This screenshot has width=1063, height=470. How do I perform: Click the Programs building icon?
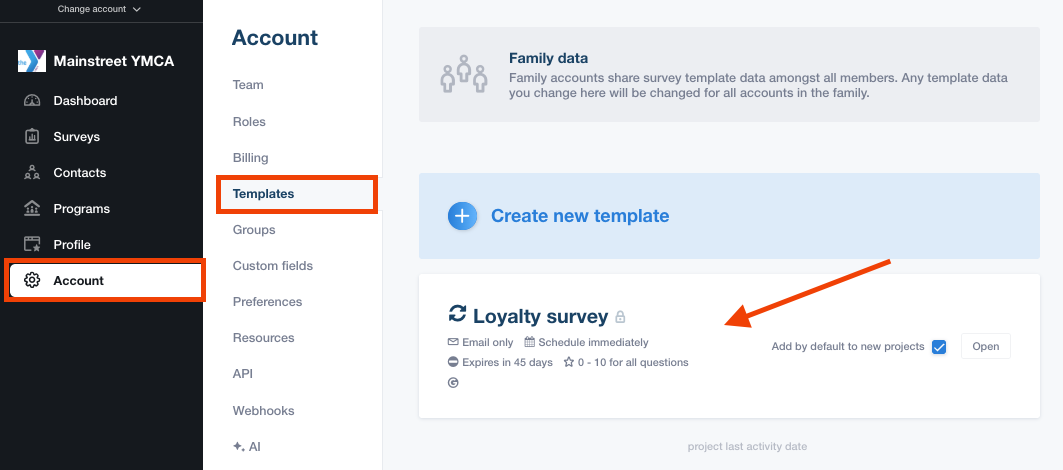(x=32, y=209)
